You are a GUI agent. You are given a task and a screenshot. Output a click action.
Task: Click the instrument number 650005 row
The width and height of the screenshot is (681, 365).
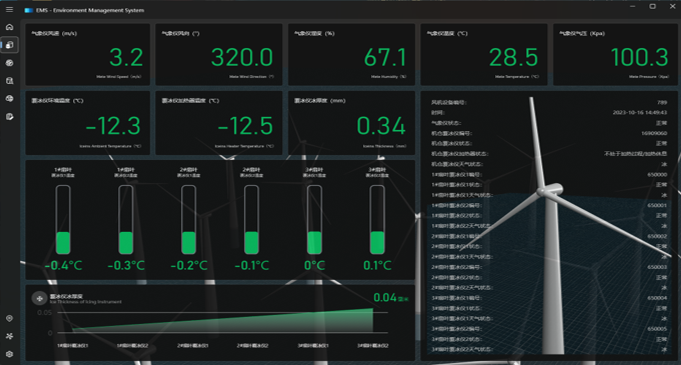click(549, 329)
